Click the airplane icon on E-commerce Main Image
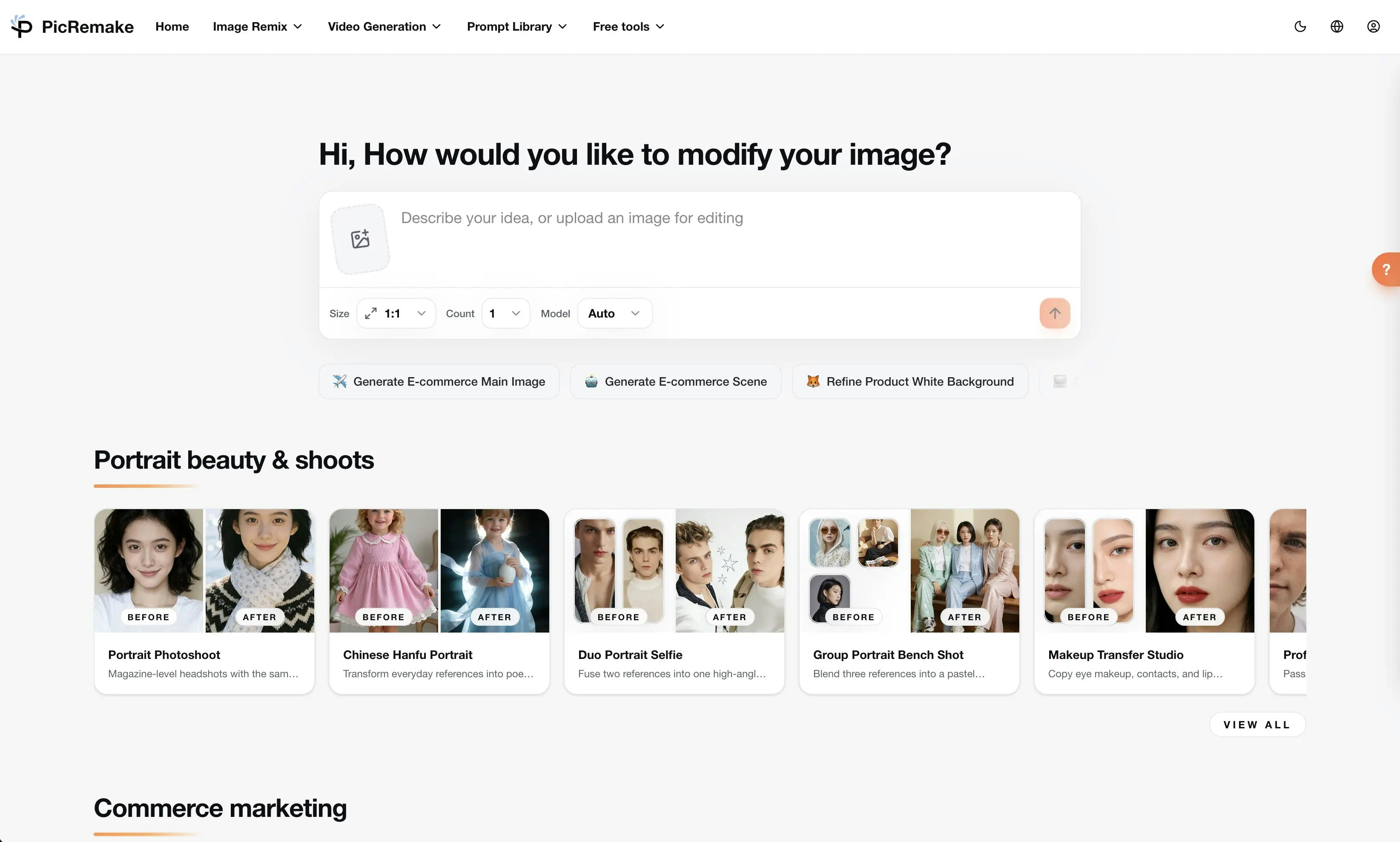This screenshot has height=842, width=1400. click(x=340, y=381)
